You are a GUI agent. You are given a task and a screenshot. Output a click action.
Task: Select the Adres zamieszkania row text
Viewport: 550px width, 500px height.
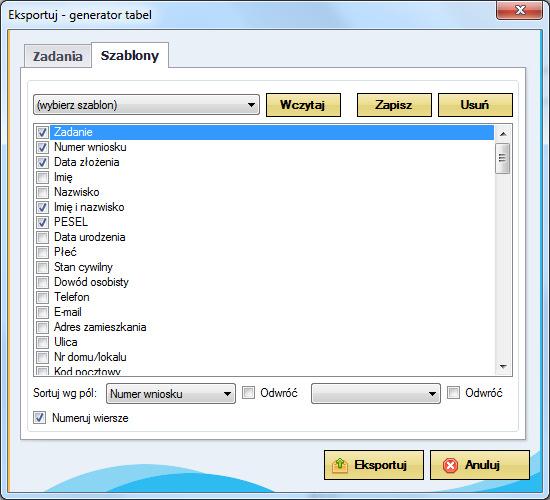[x=100, y=327]
